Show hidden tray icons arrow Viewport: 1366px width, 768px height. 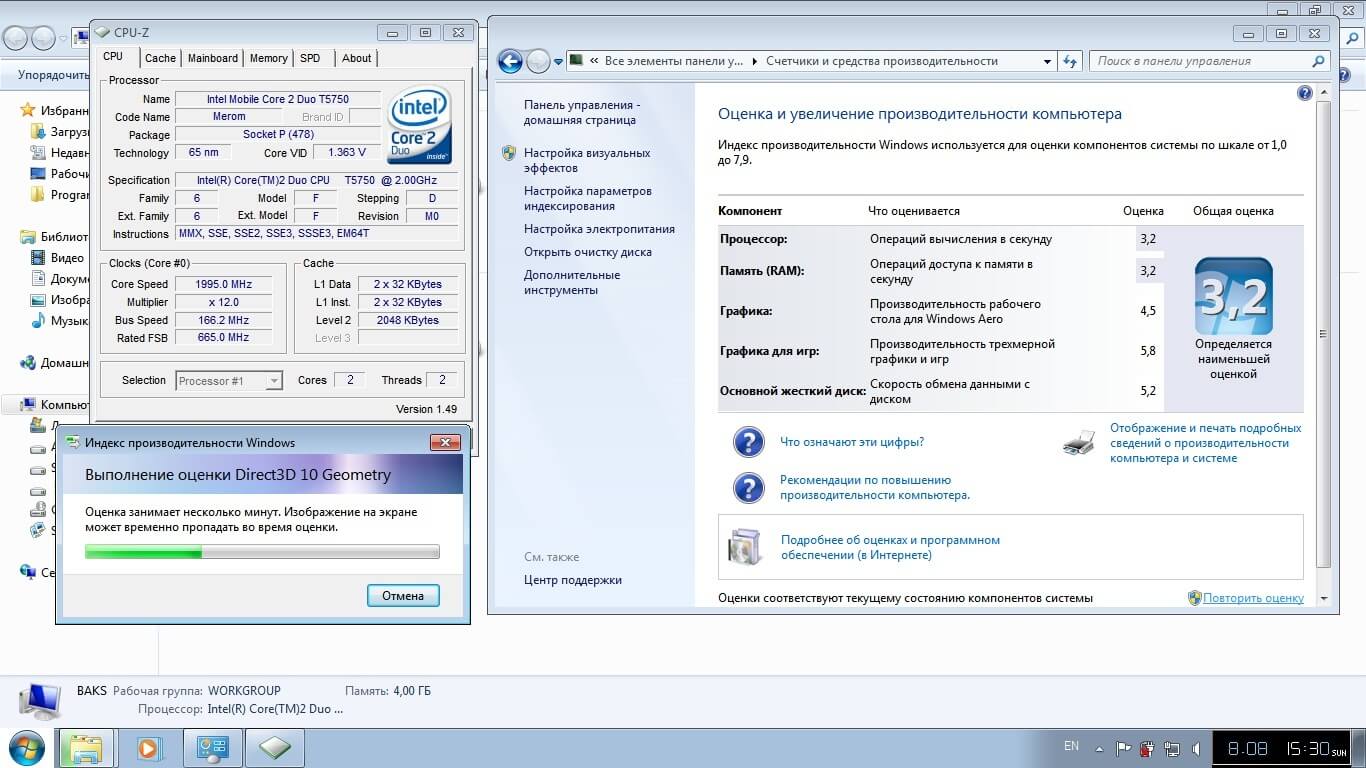point(1100,748)
